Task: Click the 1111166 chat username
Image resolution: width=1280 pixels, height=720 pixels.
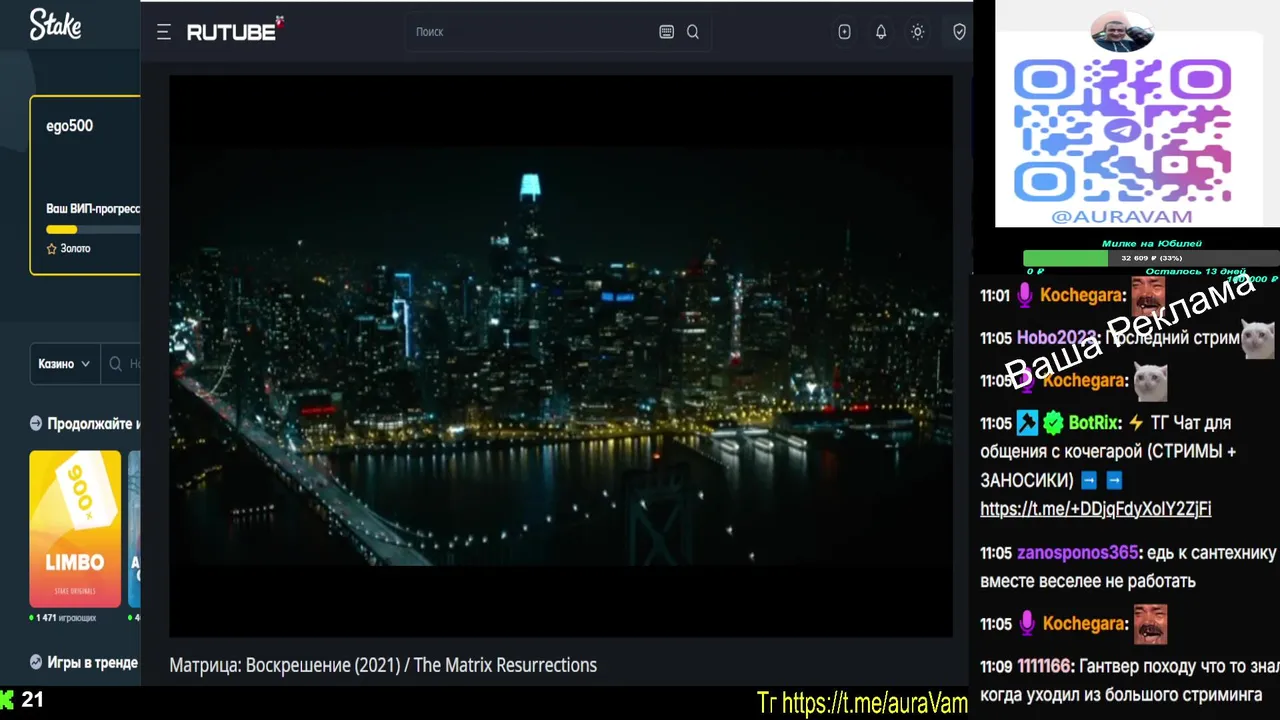Action: tap(1045, 666)
